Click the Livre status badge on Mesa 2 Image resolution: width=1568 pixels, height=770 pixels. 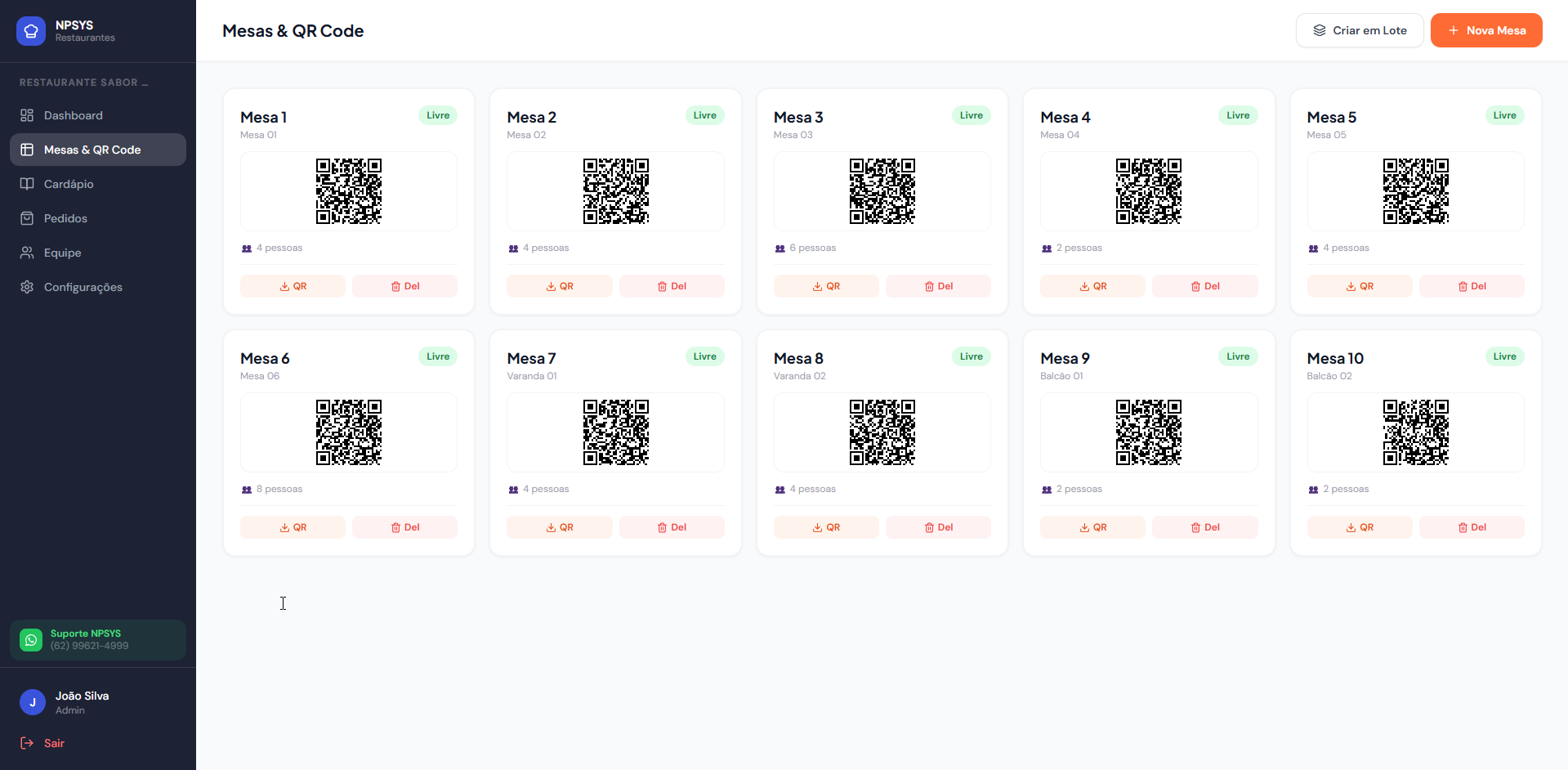[704, 115]
